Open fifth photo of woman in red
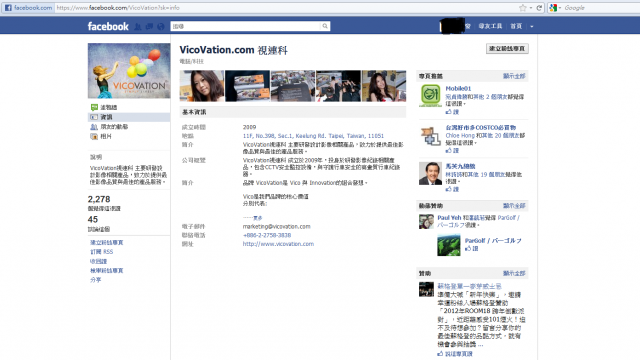640x360 pixels. (x=384, y=86)
